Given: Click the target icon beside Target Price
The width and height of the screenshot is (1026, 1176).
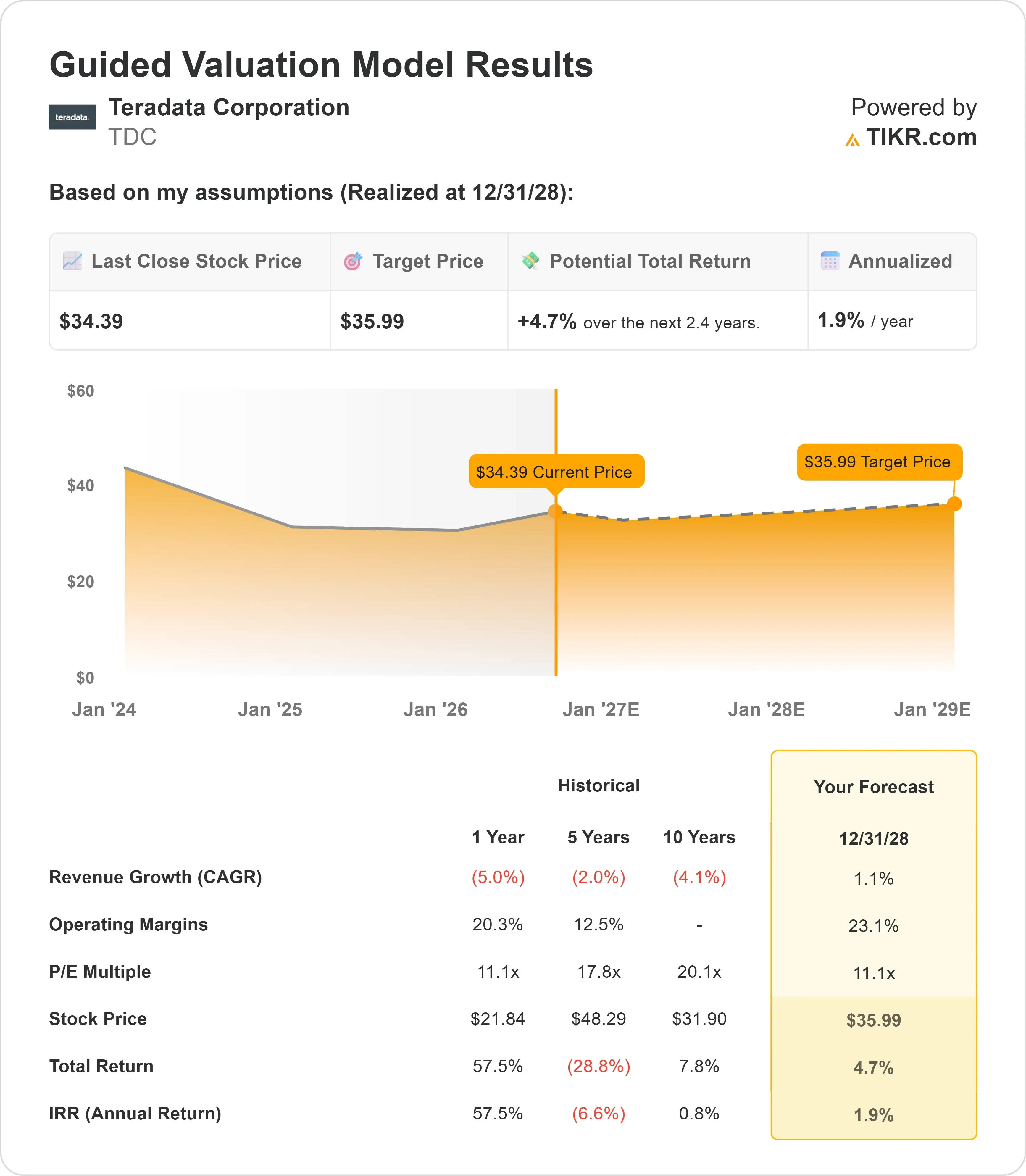Looking at the screenshot, I should point(353,261).
